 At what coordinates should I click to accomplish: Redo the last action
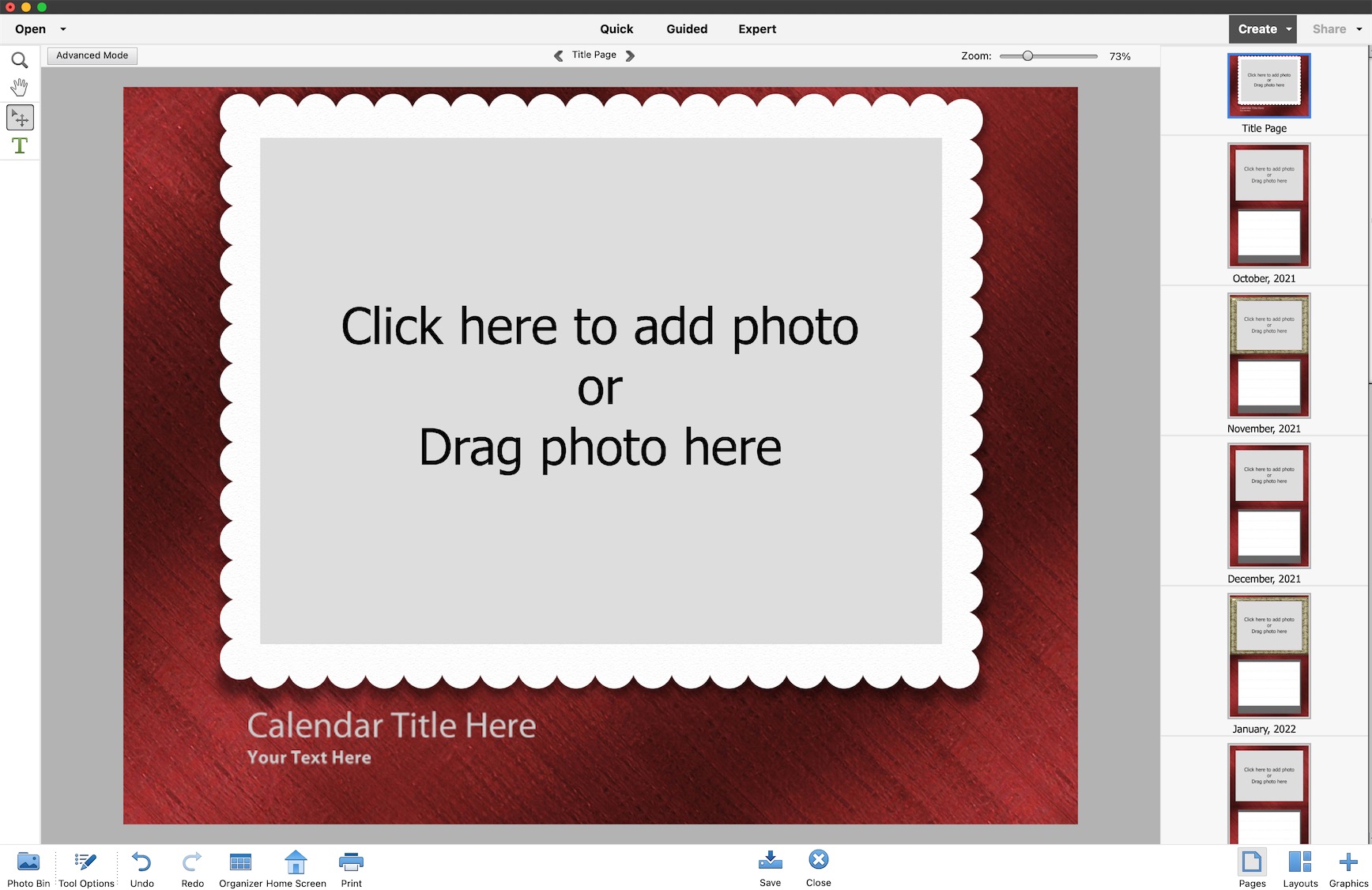(192, 869)
